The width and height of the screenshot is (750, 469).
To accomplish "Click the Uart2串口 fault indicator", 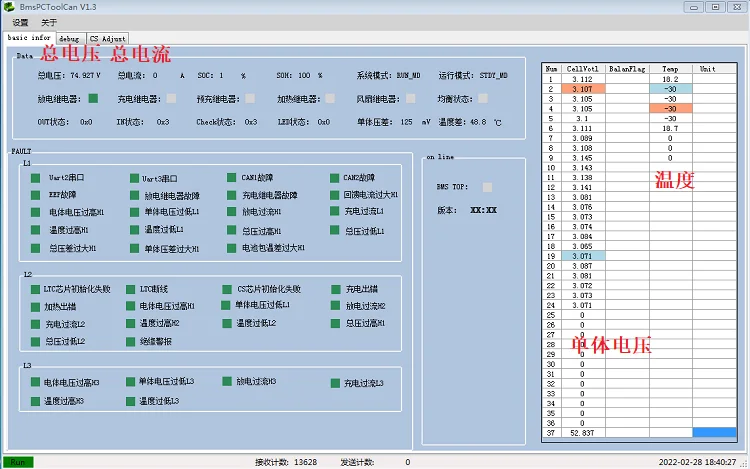I will [x=36, y=178].
